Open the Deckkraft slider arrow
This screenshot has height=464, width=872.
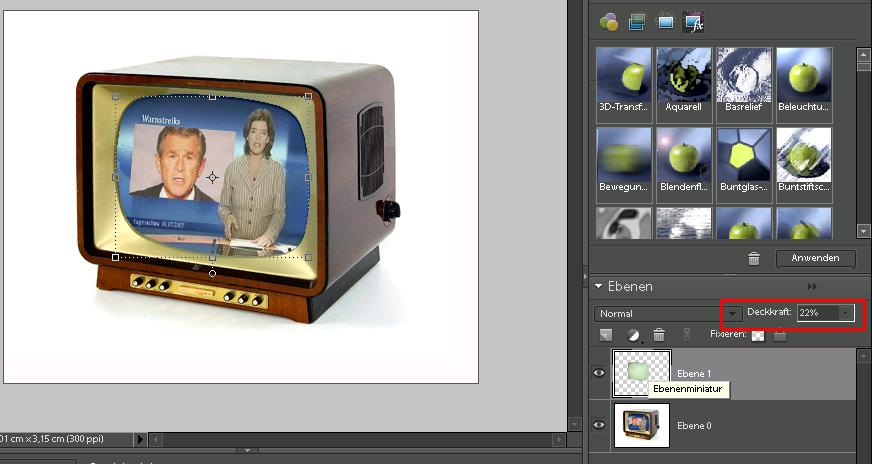click(x=845, y=313)
